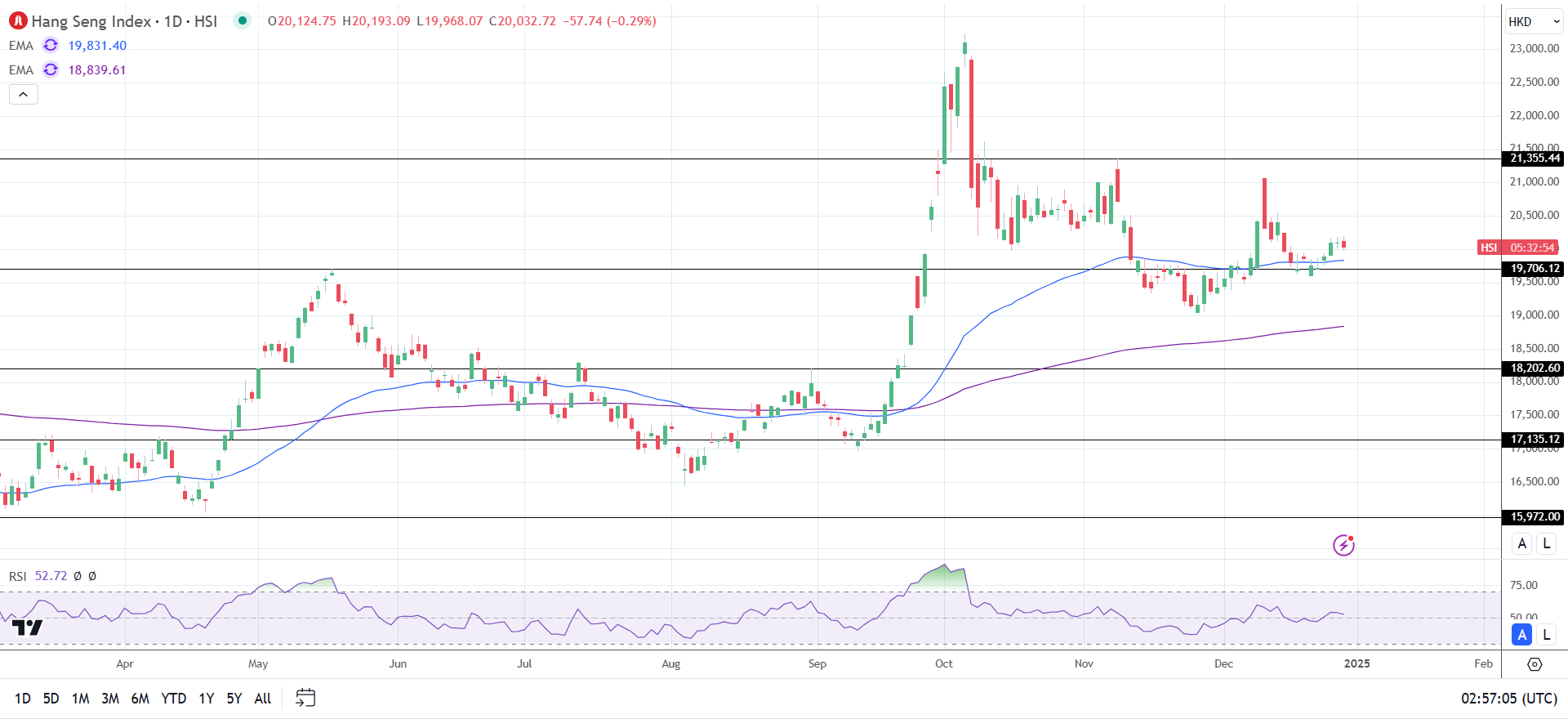
Task: Open chart settings gear icon
Action: (1535, 664)
